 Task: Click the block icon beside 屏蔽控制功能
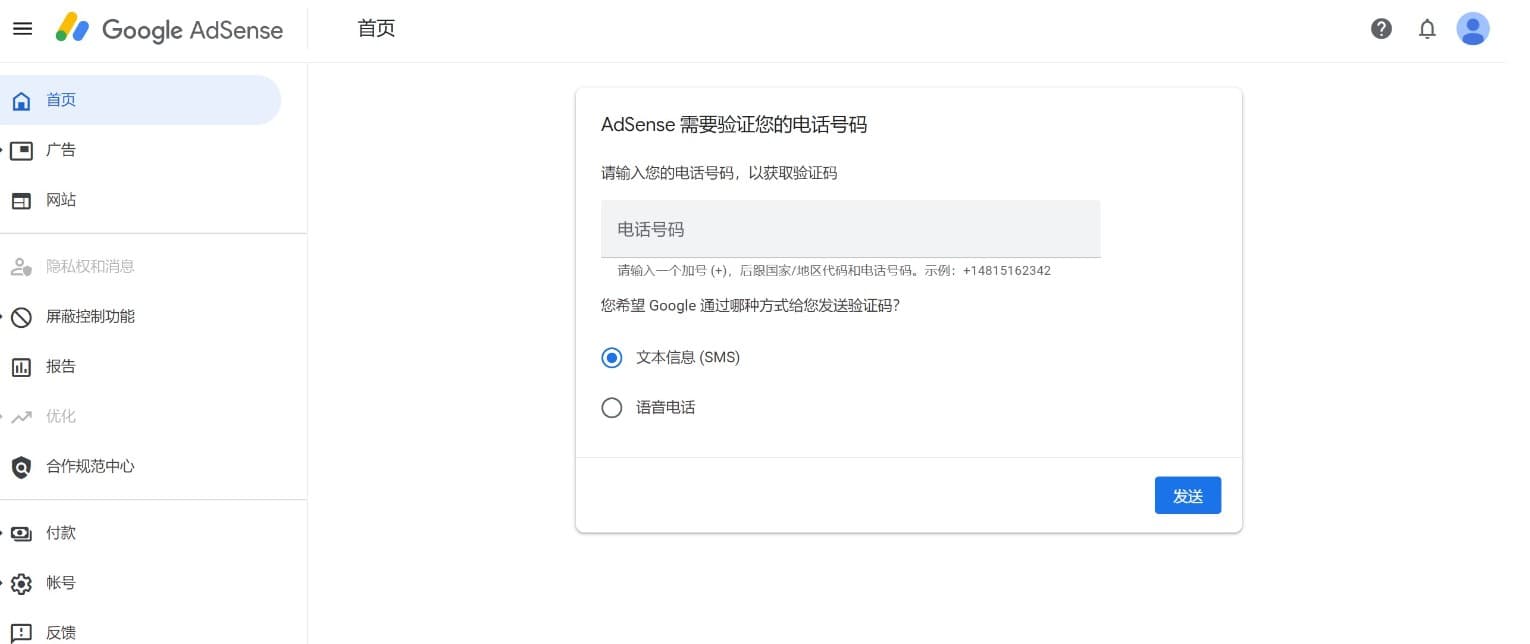(x=21, y=317)
